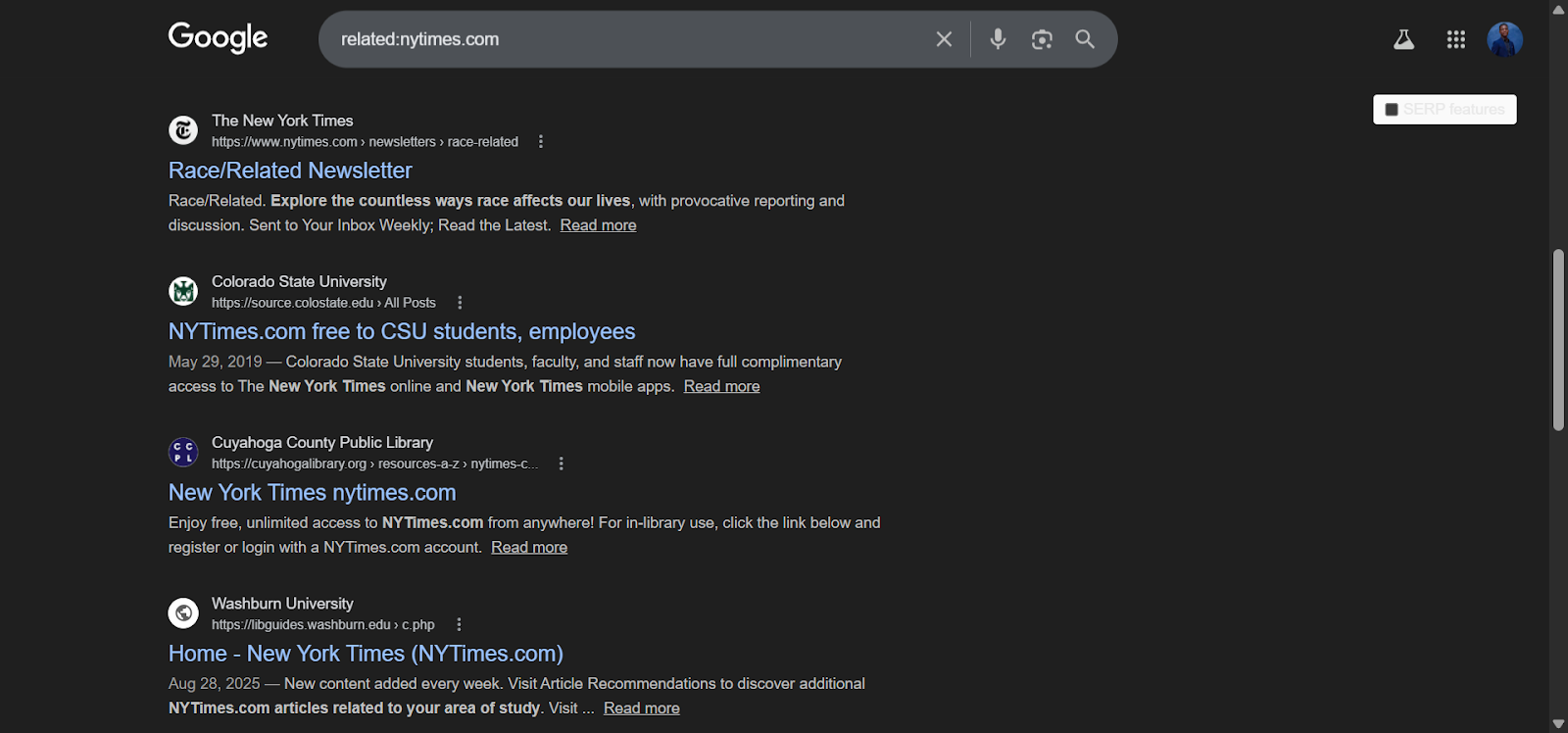The image size is (1568, 733).
Task: Open more options for the source.colostate.edu result
Action: click(460, 303)
